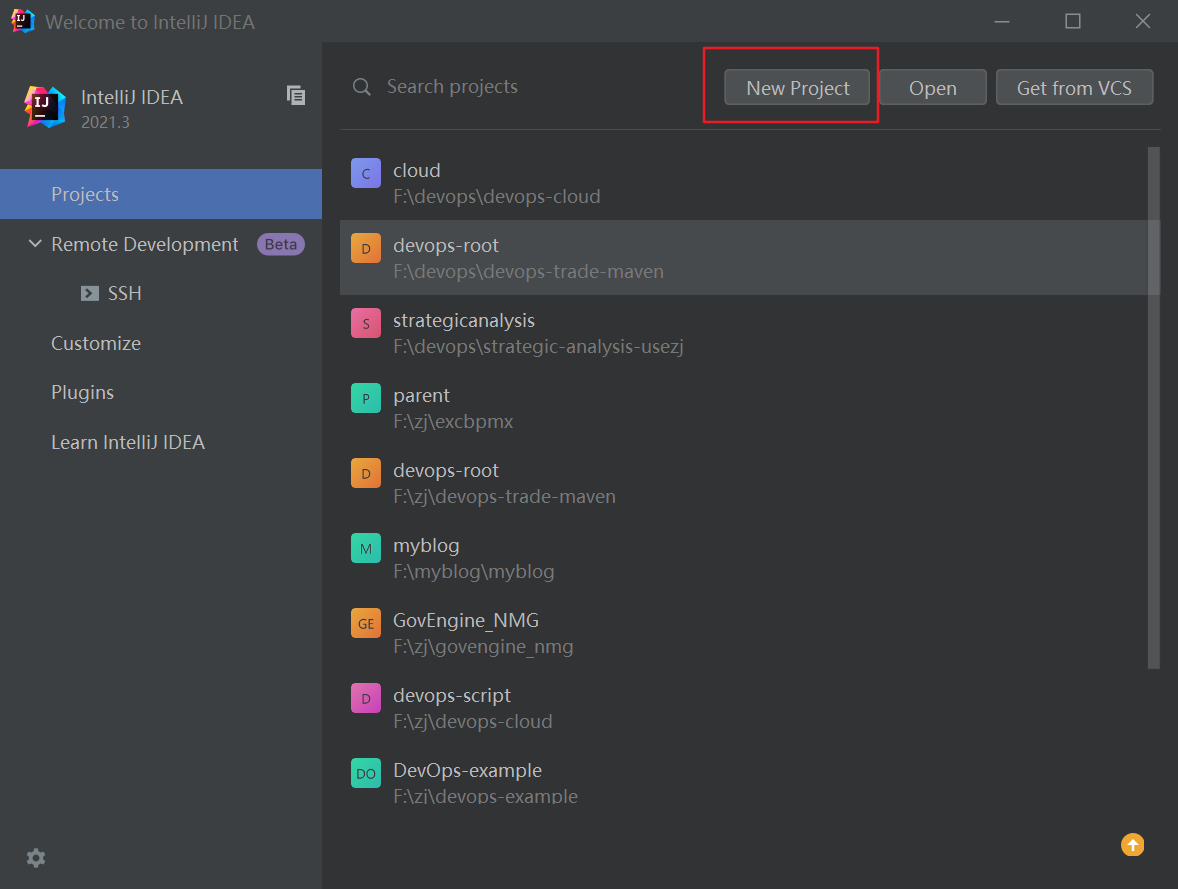
Task: Click path F:\zj\devops-trade-maven
Action: (504, 497)
